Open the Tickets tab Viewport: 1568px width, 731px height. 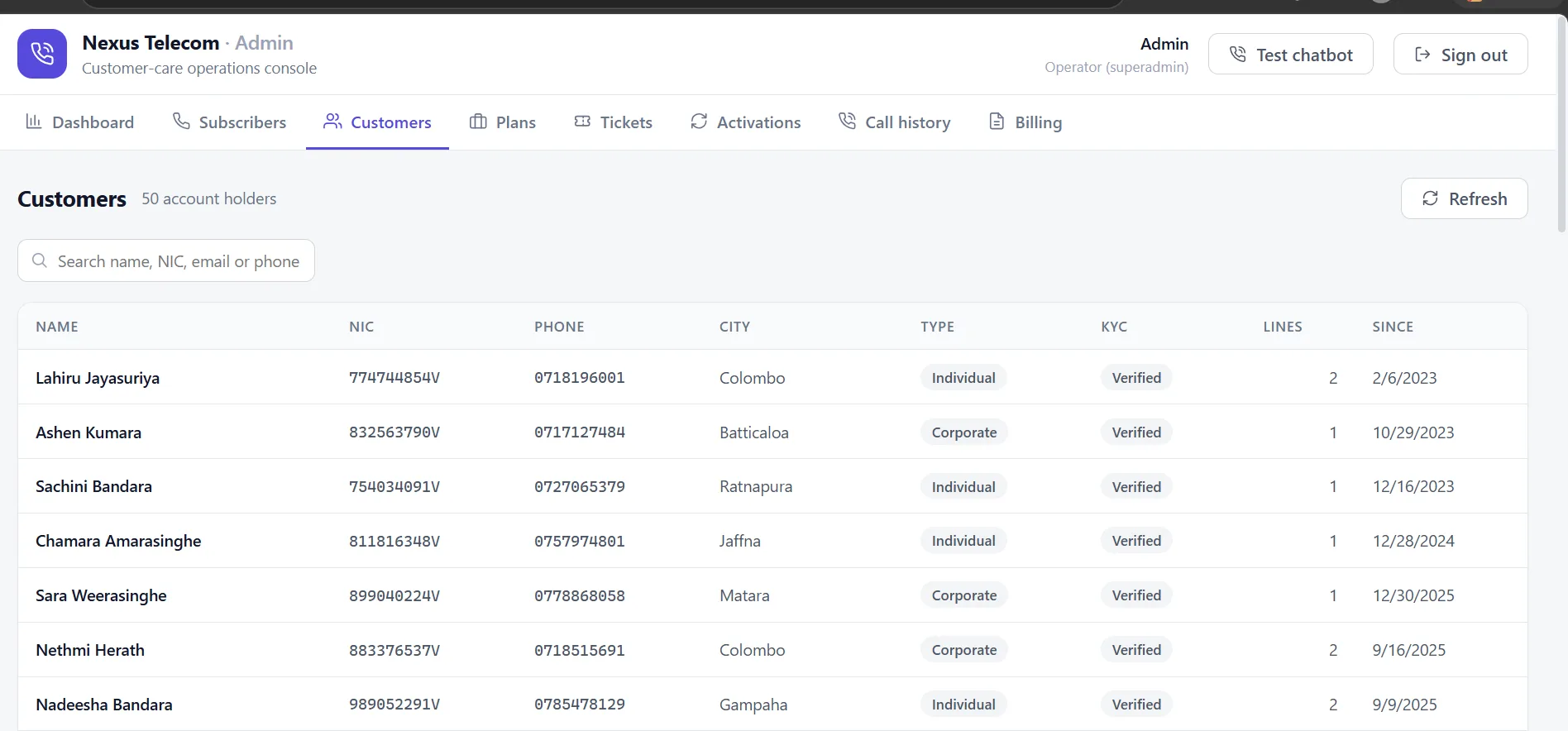[x=613, y=122]
